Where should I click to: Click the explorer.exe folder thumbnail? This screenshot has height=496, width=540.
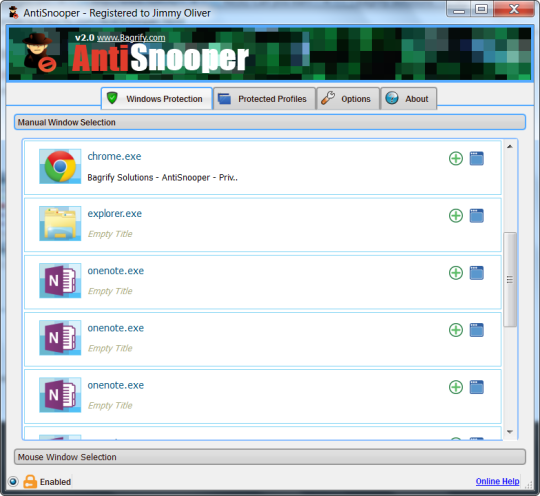click(60, 224)
